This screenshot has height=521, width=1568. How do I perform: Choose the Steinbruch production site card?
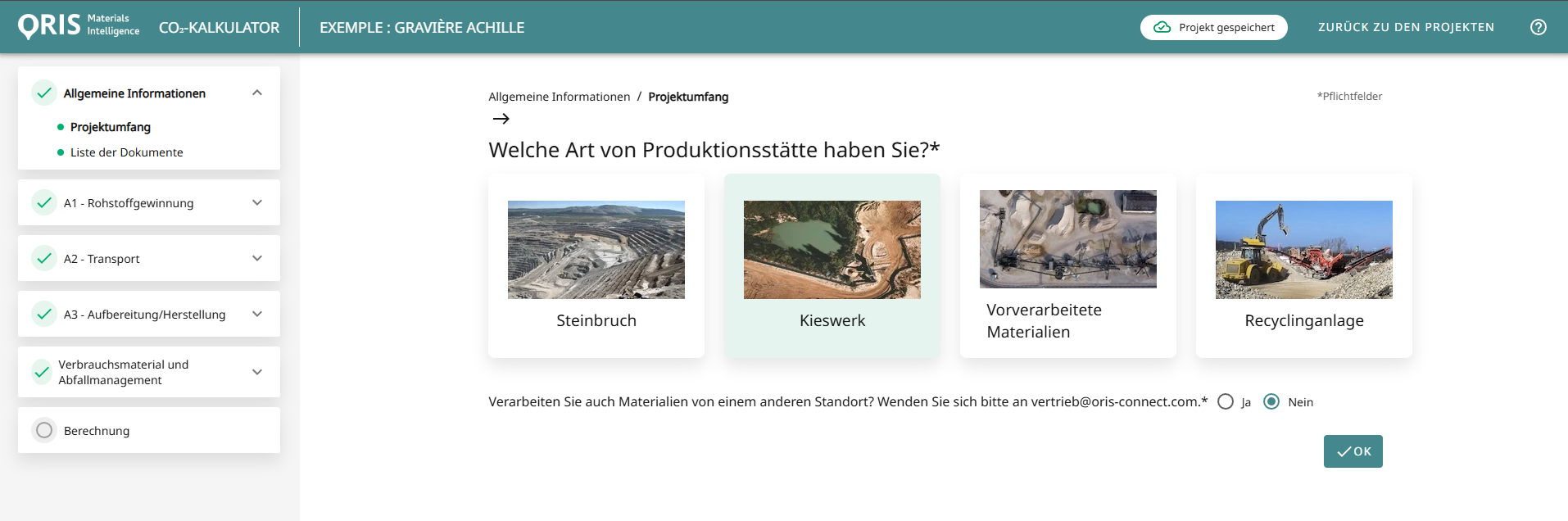click(596, 265)
